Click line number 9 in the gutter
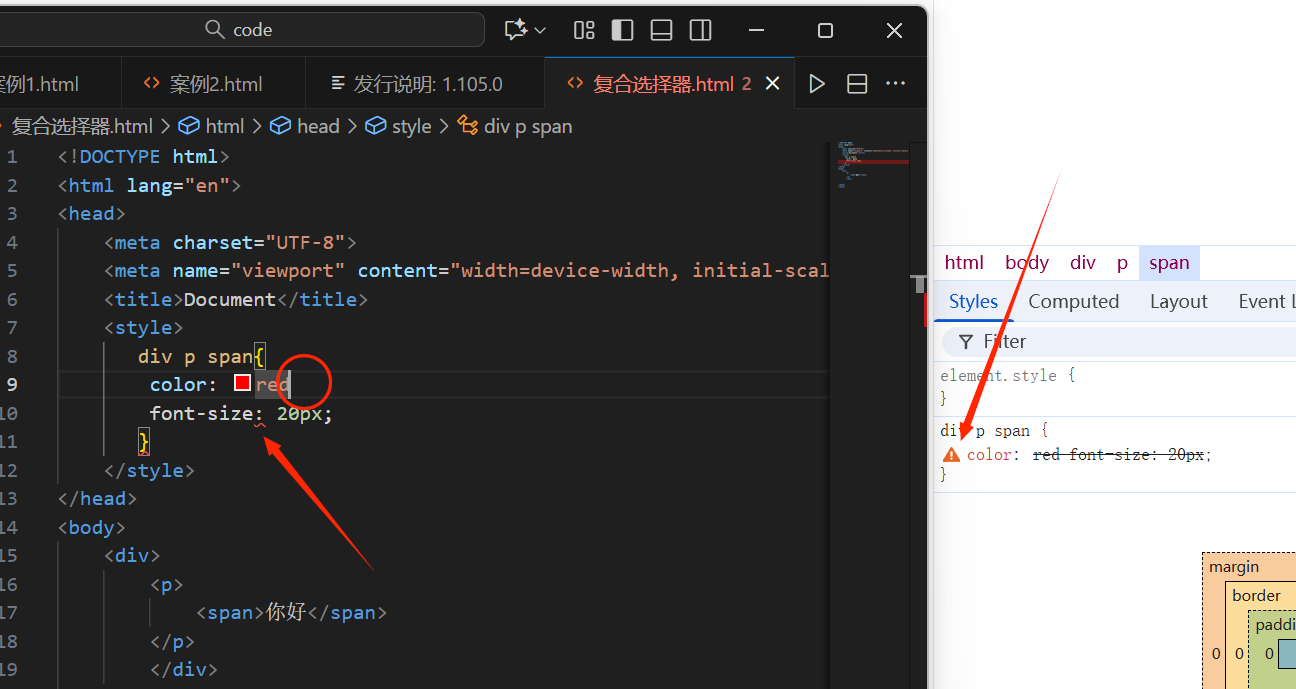Viewport: 1296px width, 689px height. [x=12, y=384]
